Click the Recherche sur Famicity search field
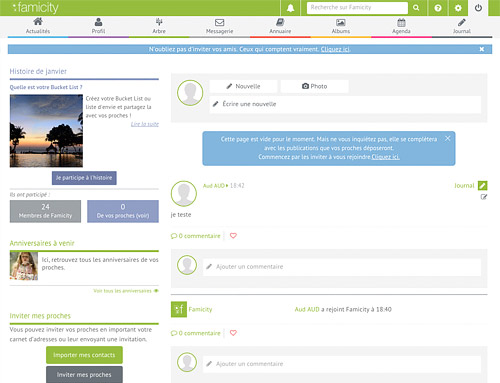 (x=357, y=8)
